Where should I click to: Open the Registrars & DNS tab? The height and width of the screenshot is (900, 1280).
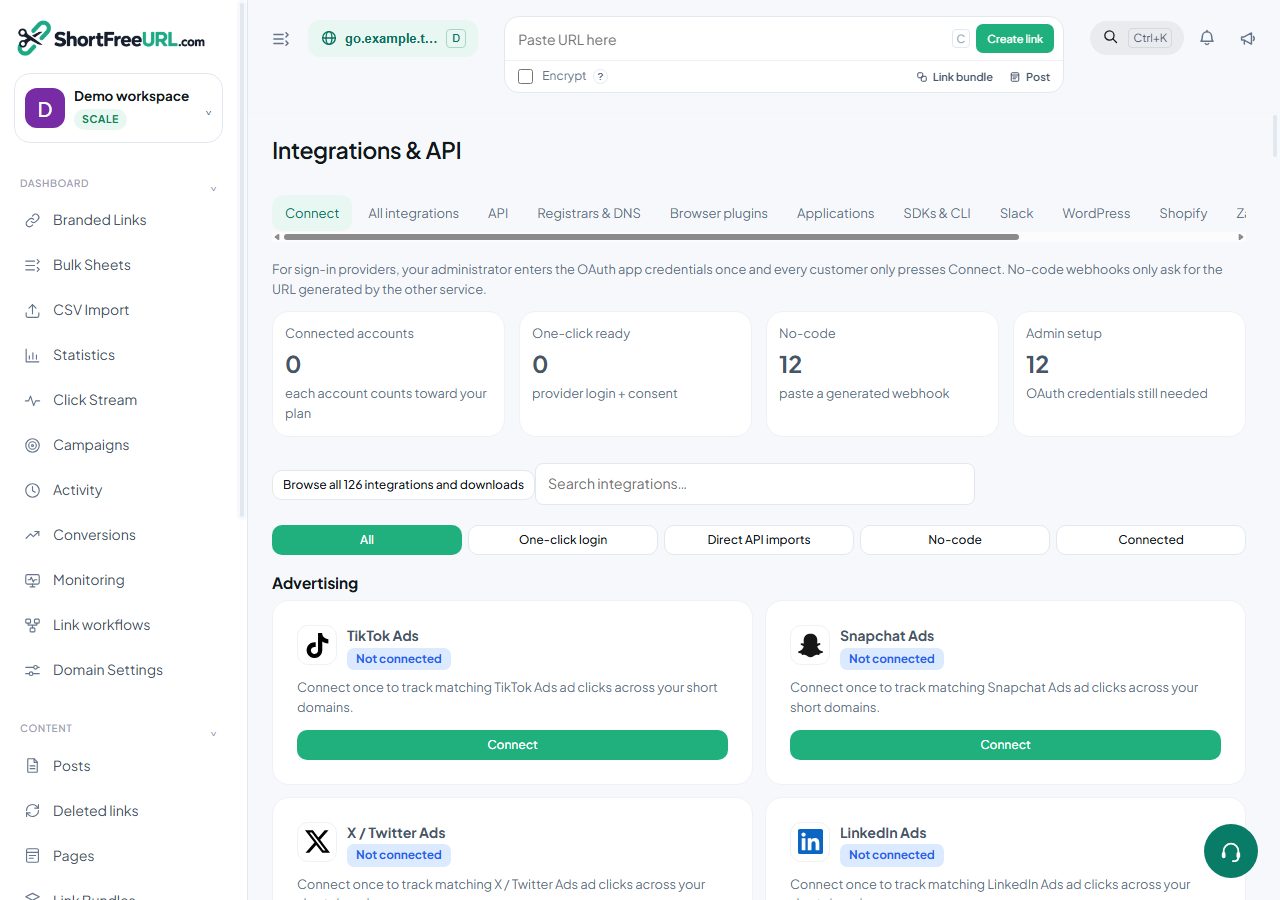589,213
